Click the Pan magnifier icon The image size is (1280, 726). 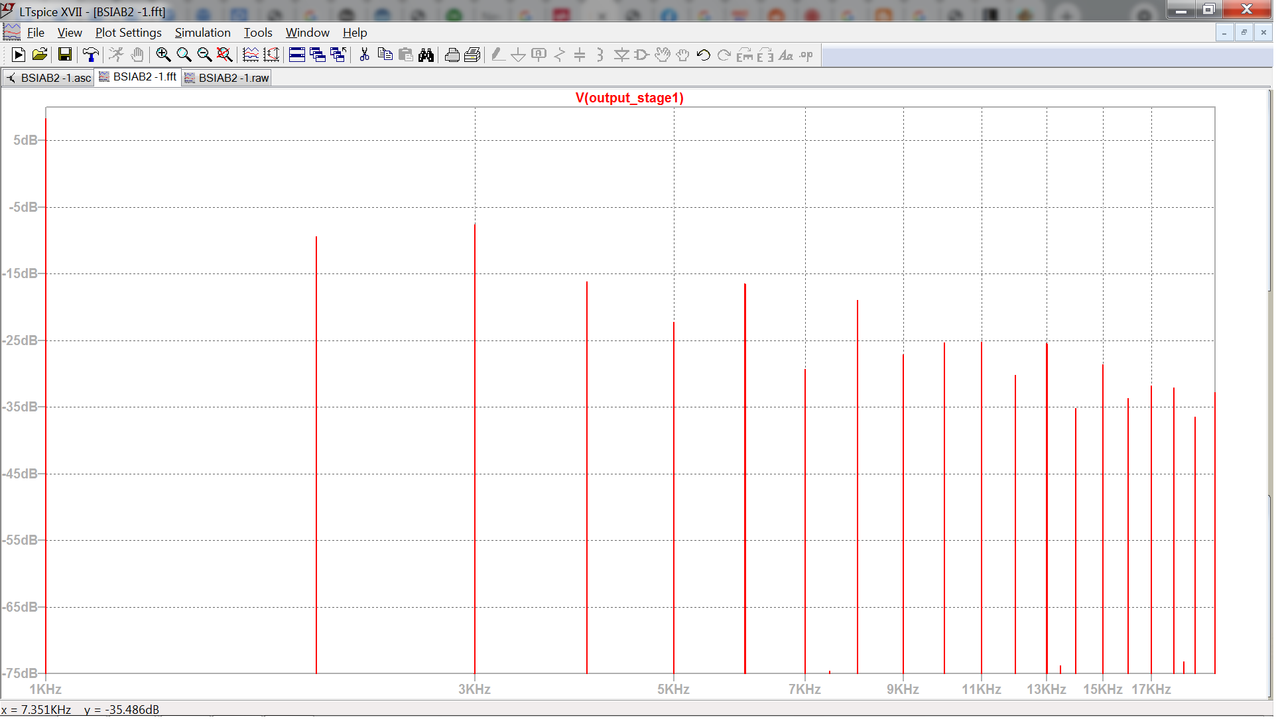(x=184, y=55)
